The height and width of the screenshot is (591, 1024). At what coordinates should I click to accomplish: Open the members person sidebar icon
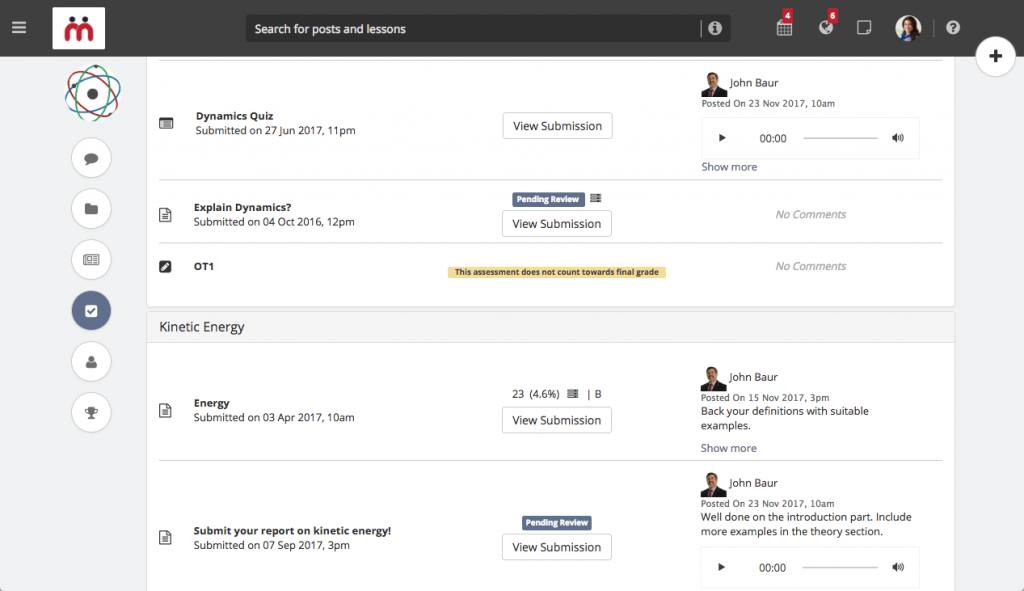(91, 361)
